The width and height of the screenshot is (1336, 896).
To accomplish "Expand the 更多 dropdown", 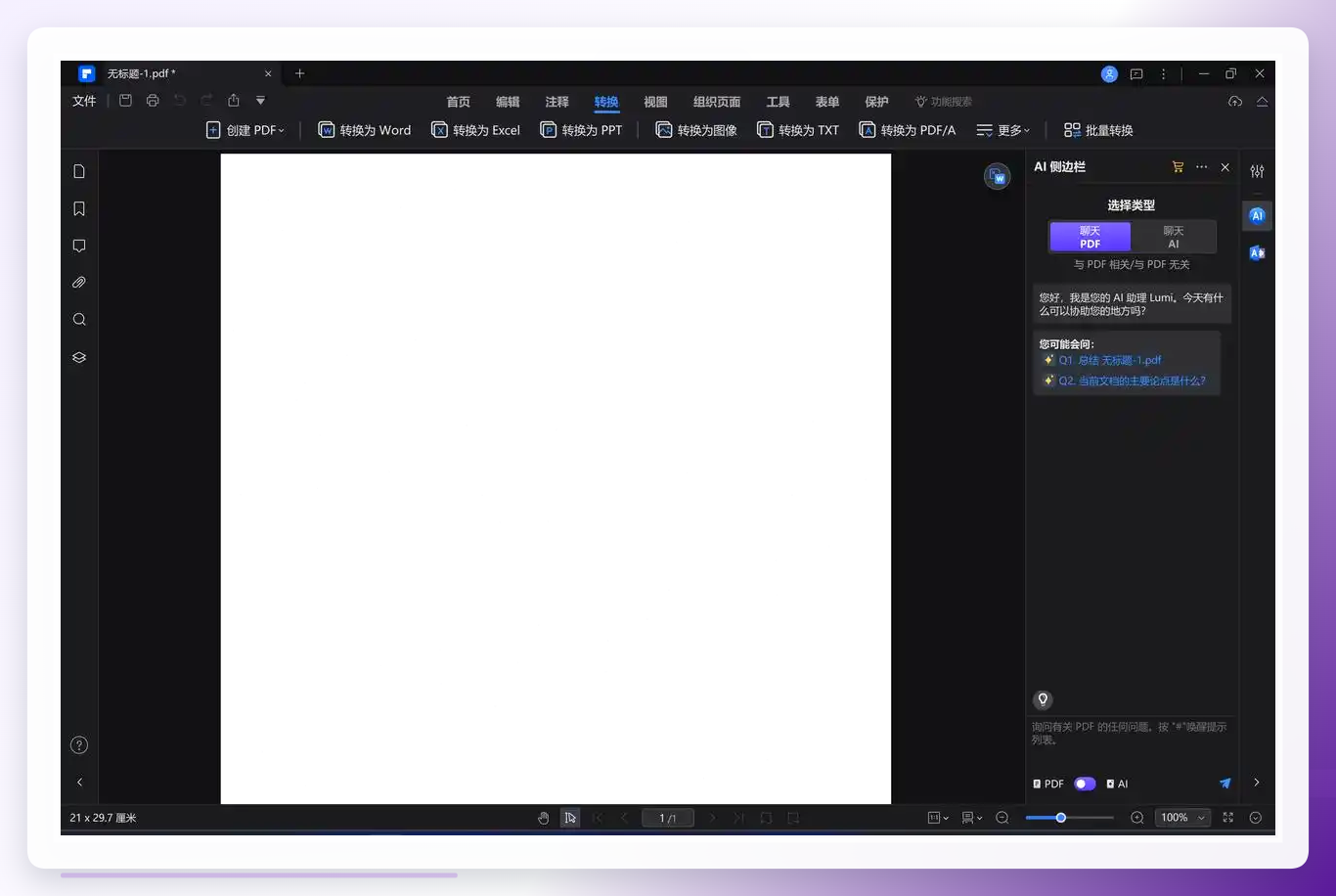I will [1003, 130].
